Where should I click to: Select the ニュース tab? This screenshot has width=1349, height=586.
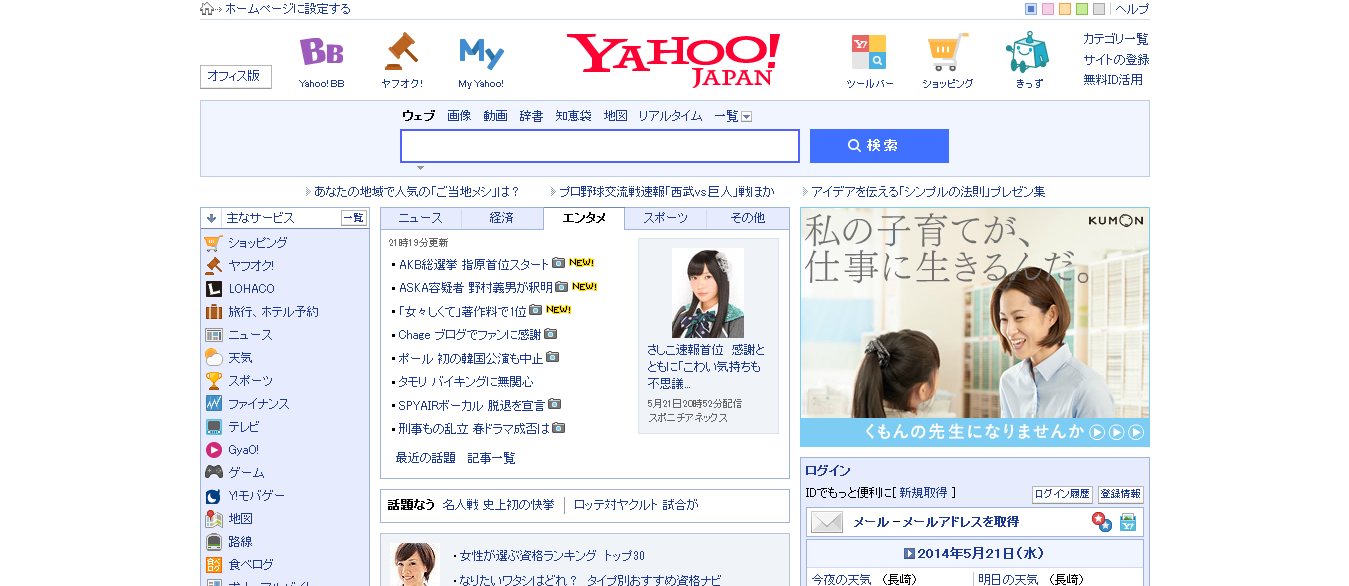point(420,218)
